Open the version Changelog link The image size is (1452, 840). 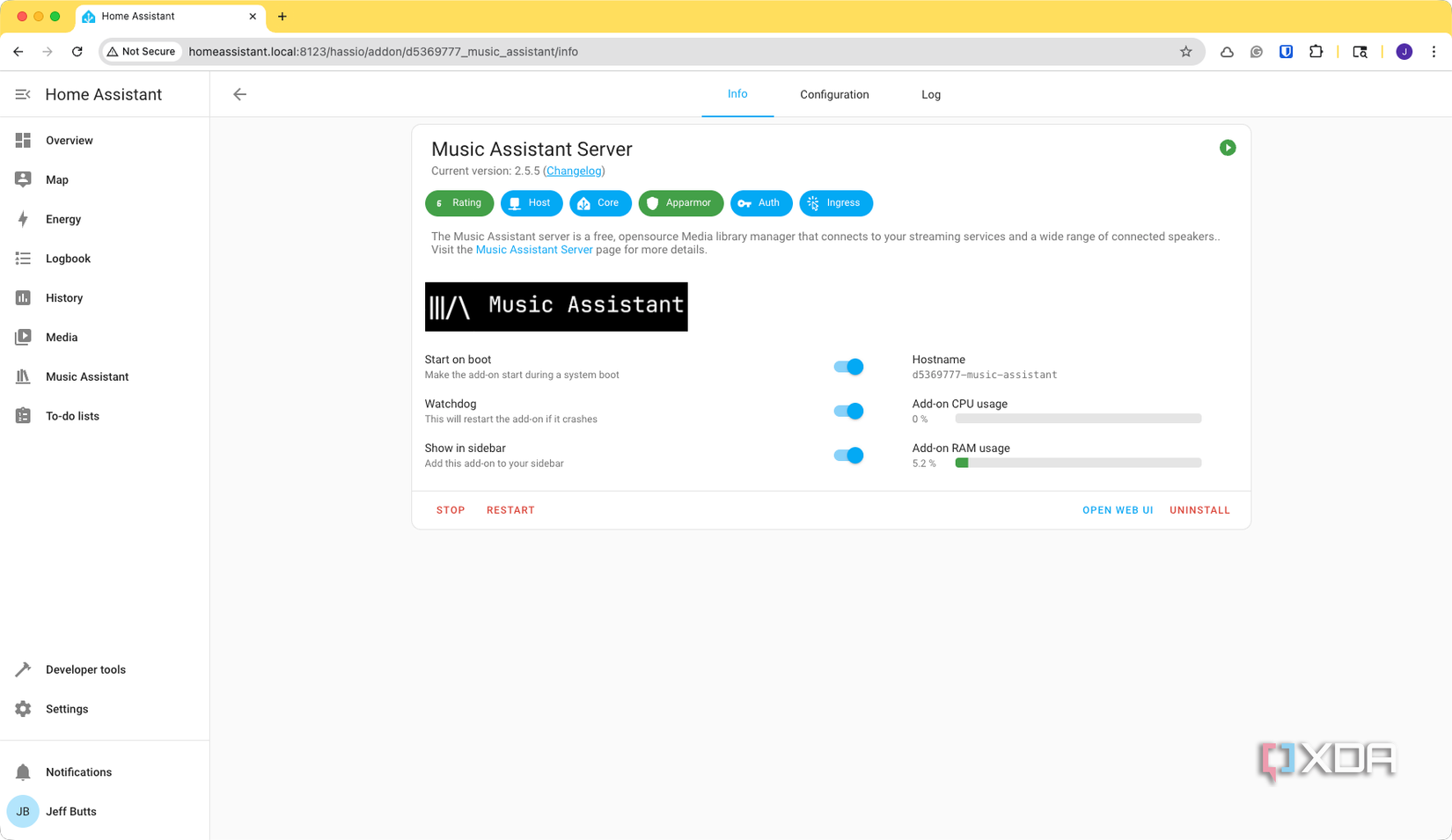point(573,171)
